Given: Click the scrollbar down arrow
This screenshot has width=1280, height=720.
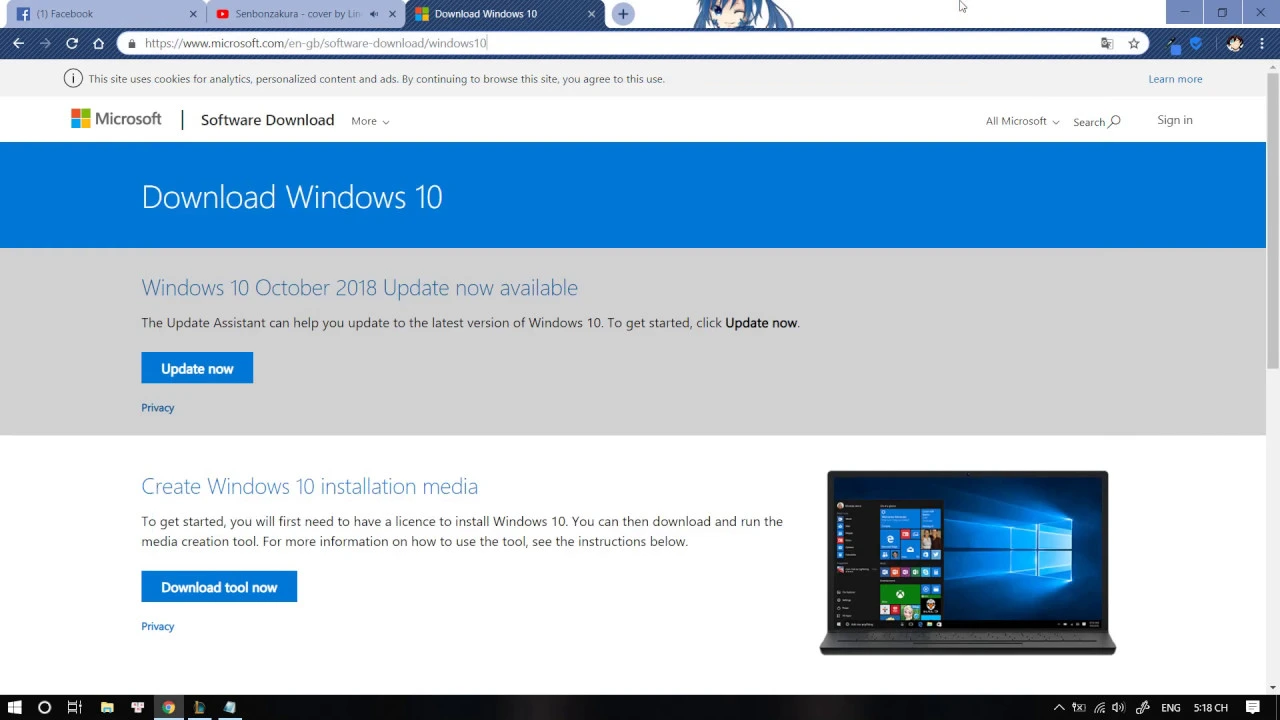Looking at the screenshot, I should [x=1273, y=687].
